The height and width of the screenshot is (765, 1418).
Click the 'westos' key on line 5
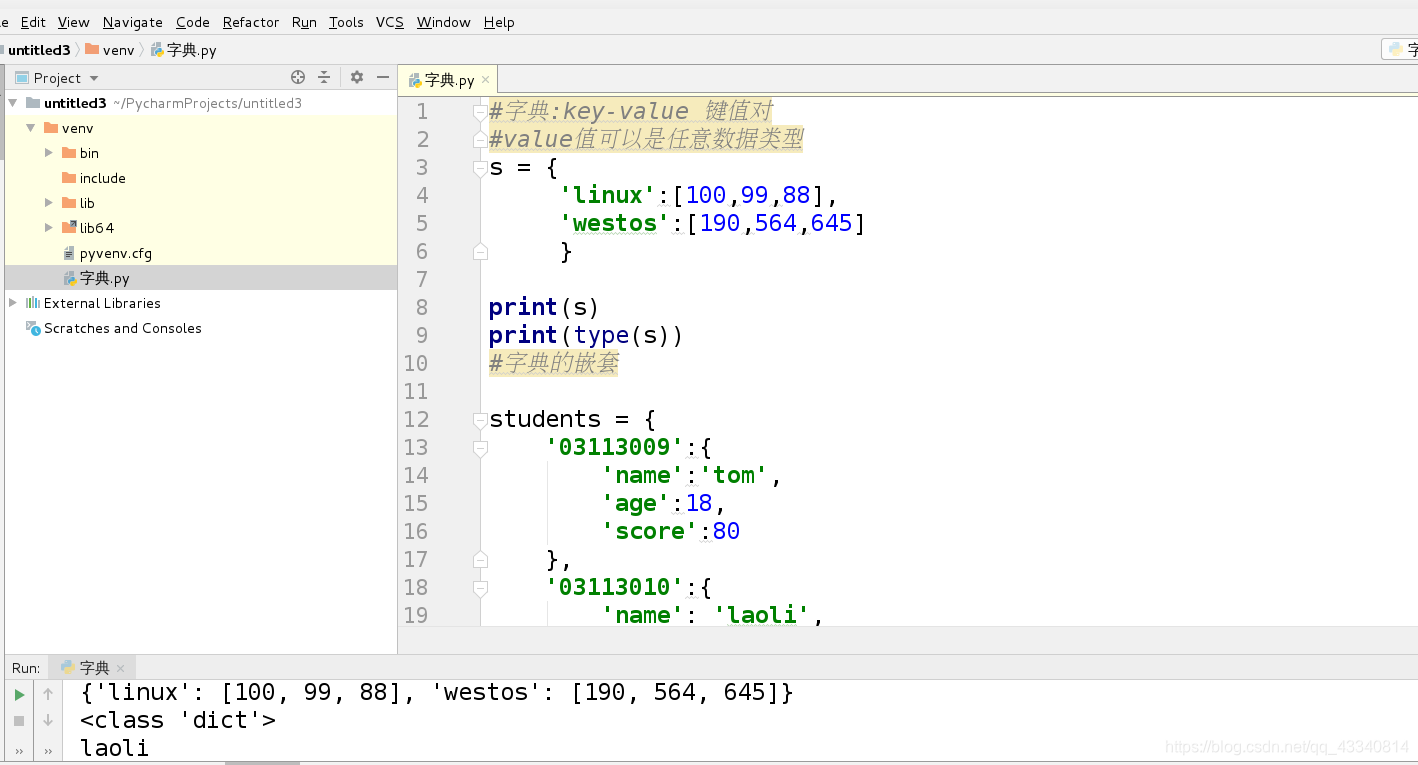[x=614, y=223]
